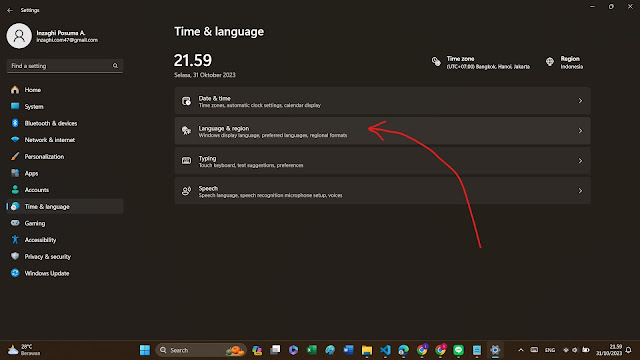Click the chevron on the Date & time row
640x360 pixels.
(x=580, y=101)
